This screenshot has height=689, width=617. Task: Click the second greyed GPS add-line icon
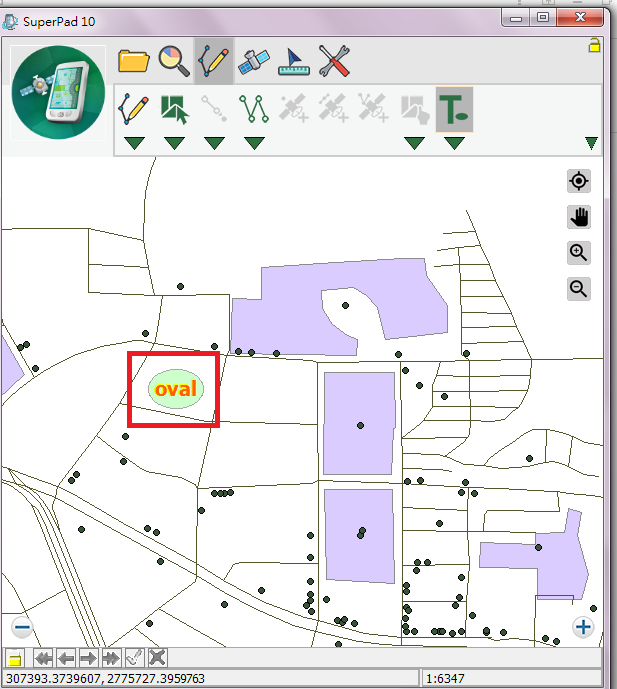click(334, 108)
